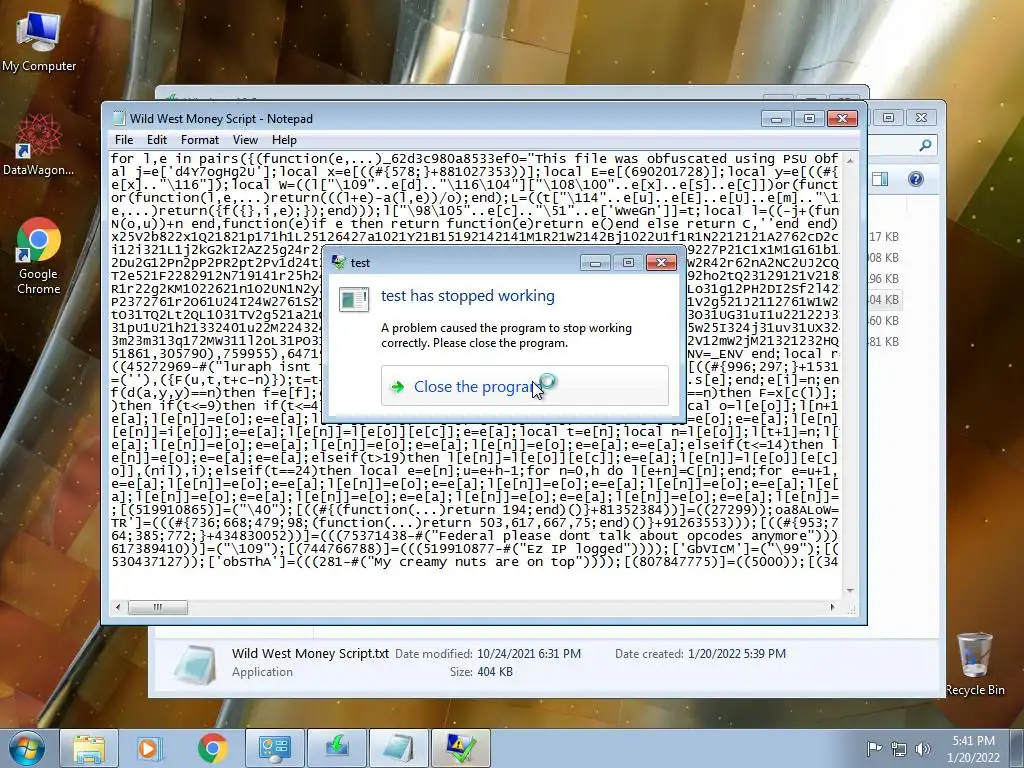
Task: Click the Wild West Money Script.txt filename
Action: (x=310, y=653)
